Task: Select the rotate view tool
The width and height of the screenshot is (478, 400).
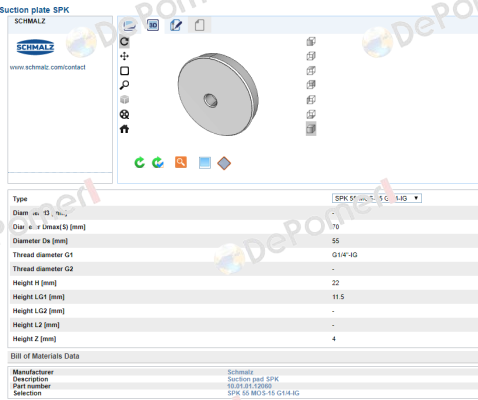Action: tap(124, 42)
